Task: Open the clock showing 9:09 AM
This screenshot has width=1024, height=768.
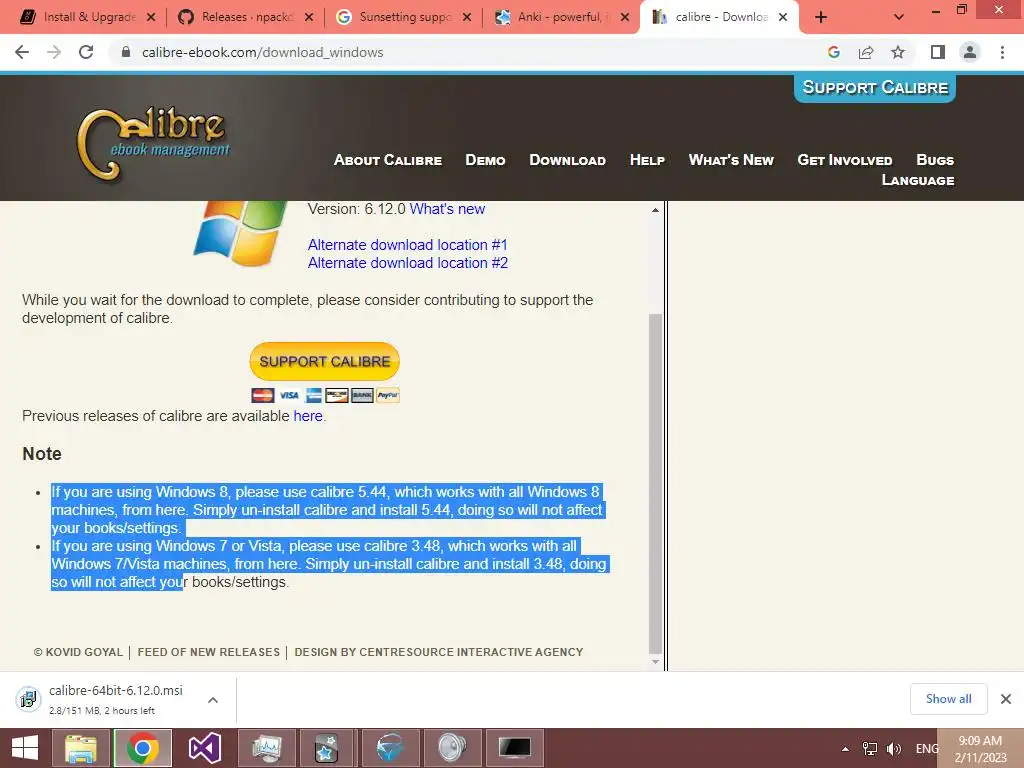Action: tap(980, 748)
